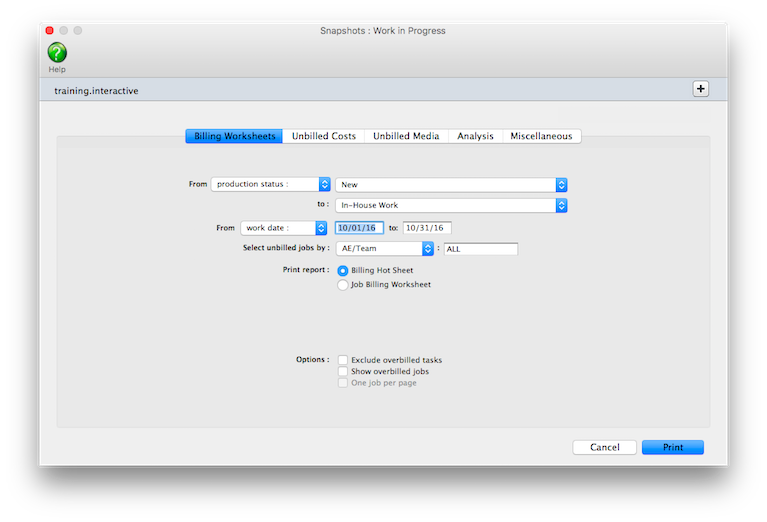Switch to the Unbilled Costs tab
Viewport: 767px width, 522px height.
coord(323,136)
